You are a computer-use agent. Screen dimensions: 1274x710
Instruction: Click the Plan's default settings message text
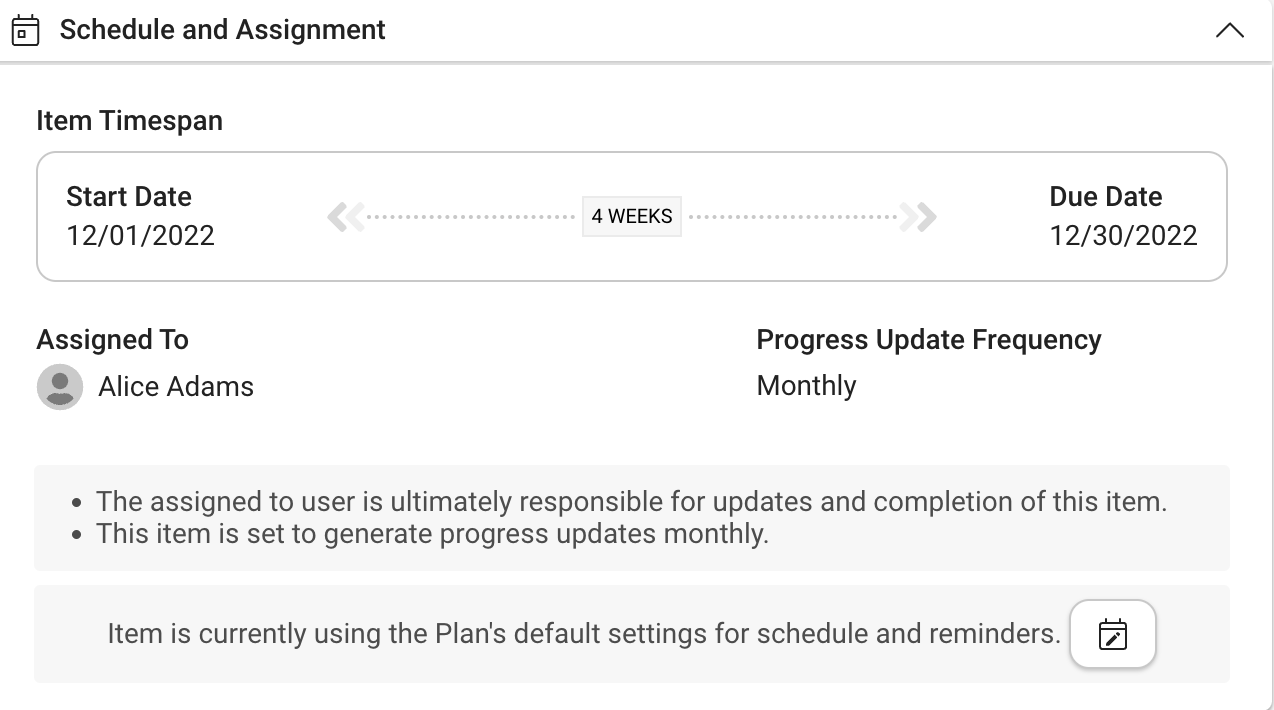pos(584,634)
